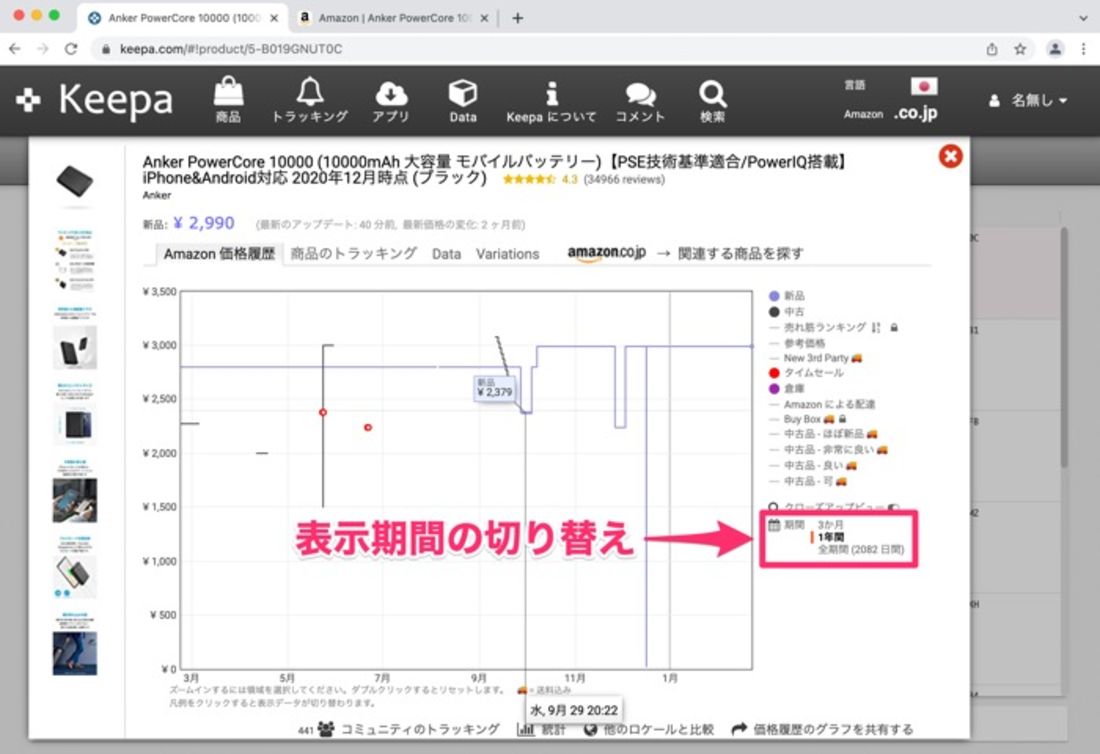Open the 名無し account dropdown
The image size is (1100, 754).
click(1028, 100)
